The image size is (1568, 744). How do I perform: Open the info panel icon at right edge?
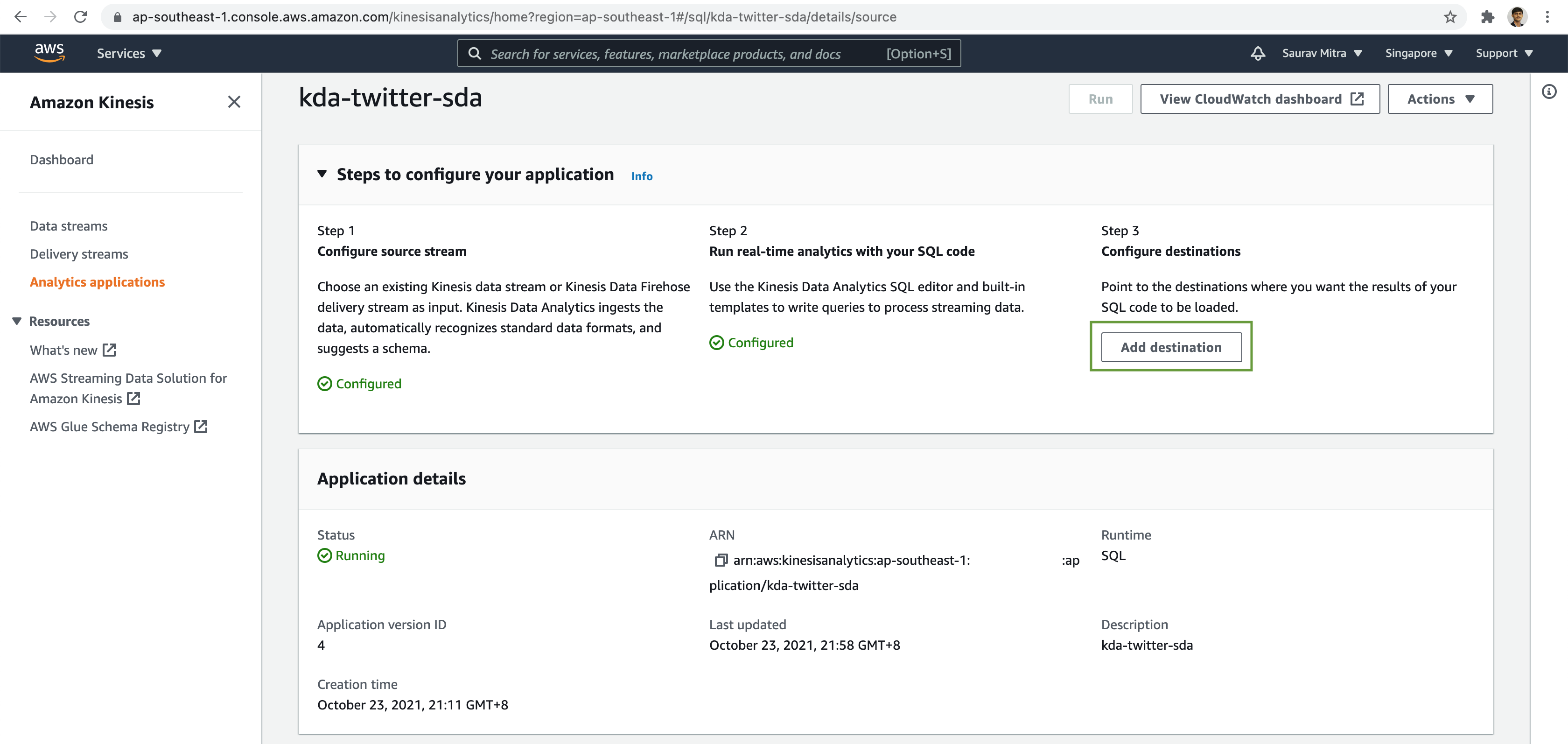[x=1548, y=92]
